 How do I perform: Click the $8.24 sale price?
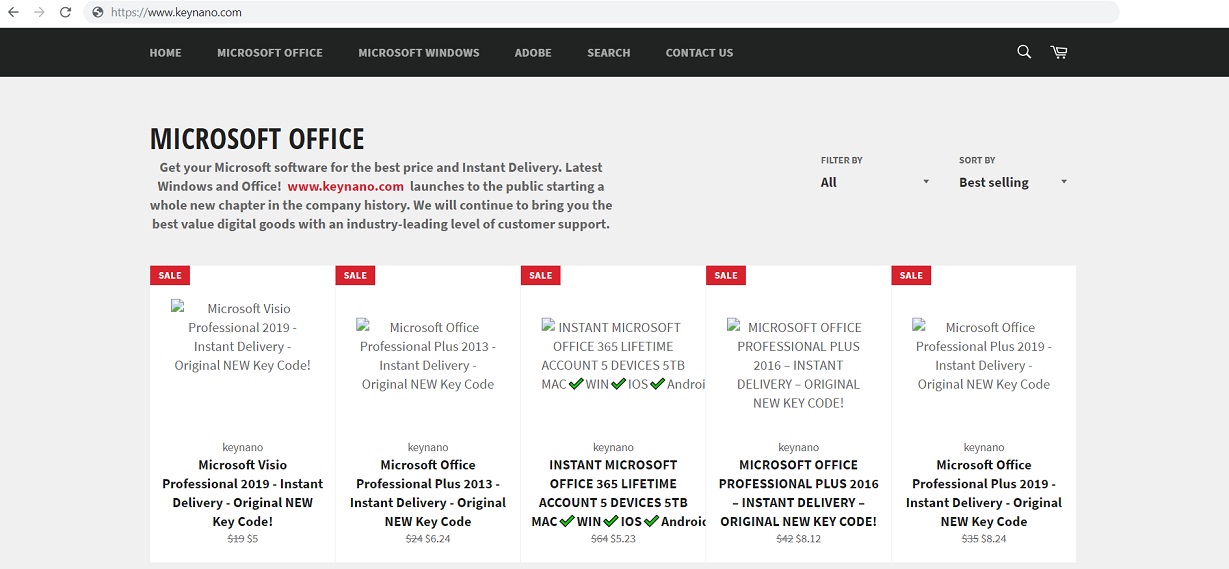coord(994,539)
